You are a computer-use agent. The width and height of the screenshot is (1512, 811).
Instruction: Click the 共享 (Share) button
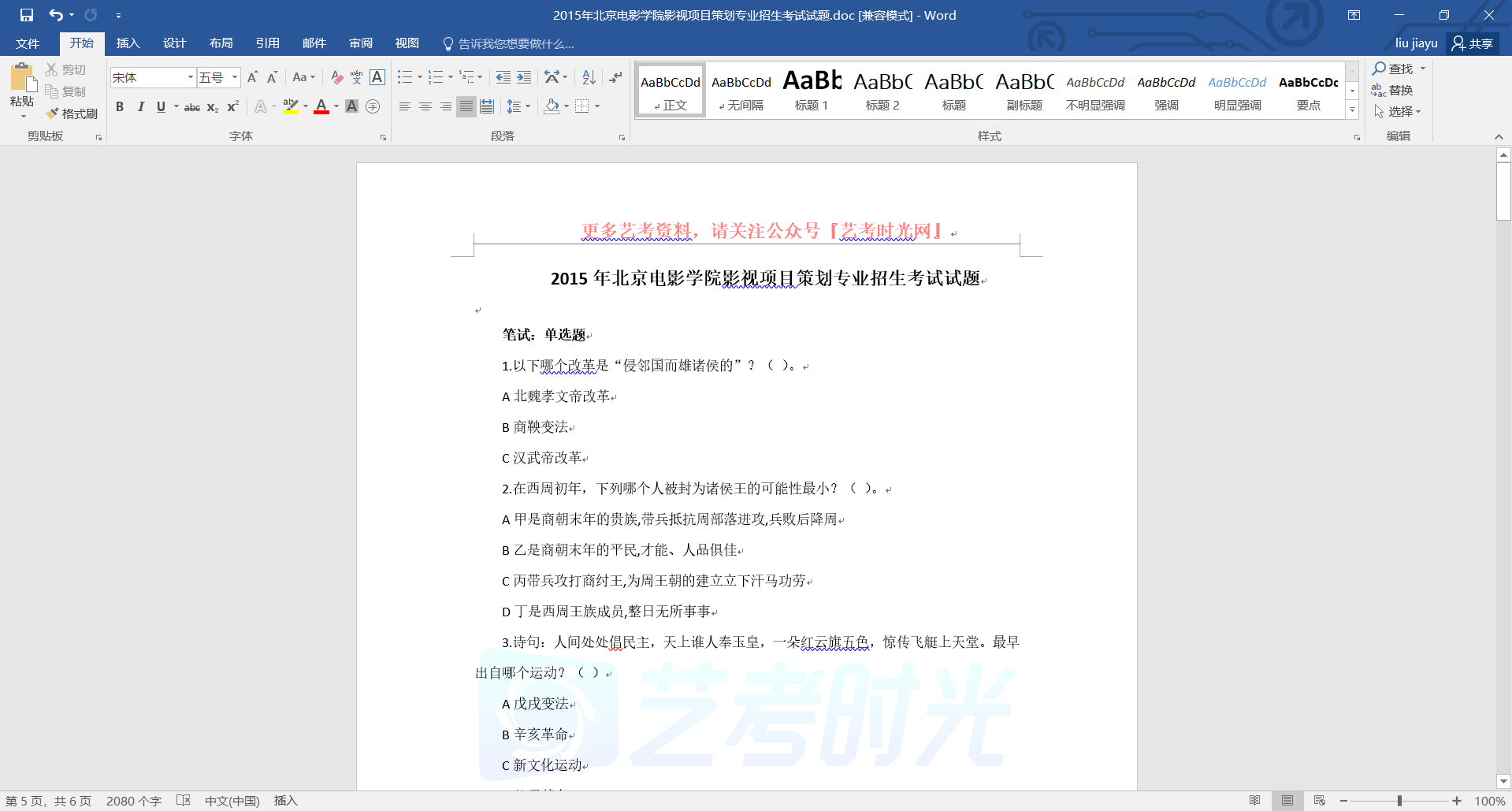click(1473, 43)
